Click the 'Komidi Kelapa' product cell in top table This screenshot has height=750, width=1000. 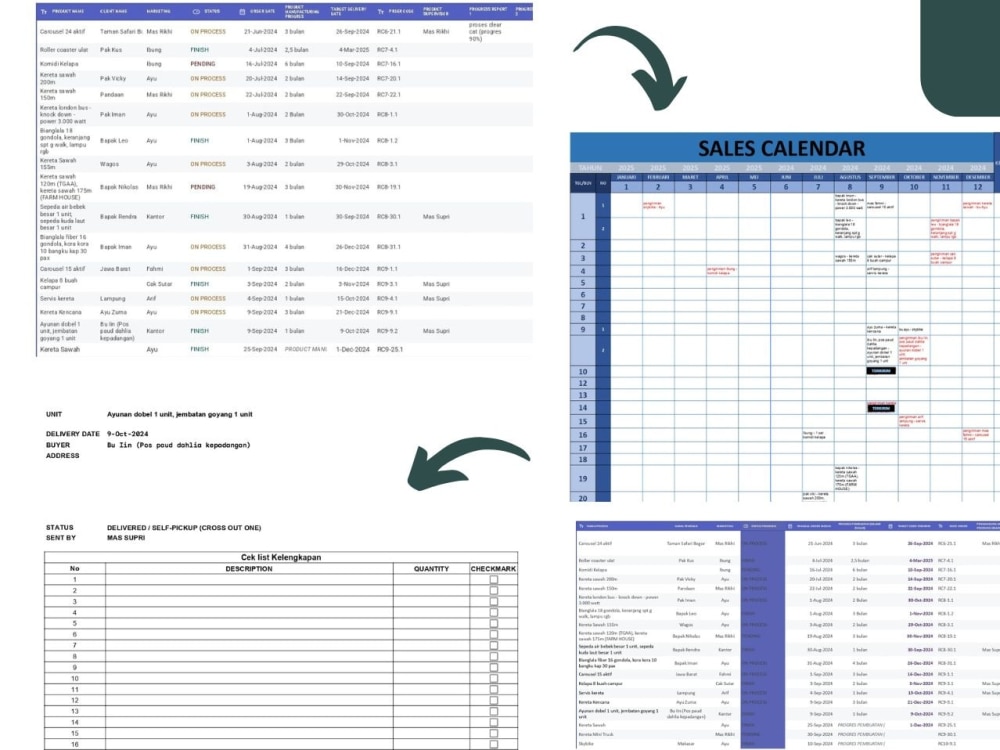point(59,64)
